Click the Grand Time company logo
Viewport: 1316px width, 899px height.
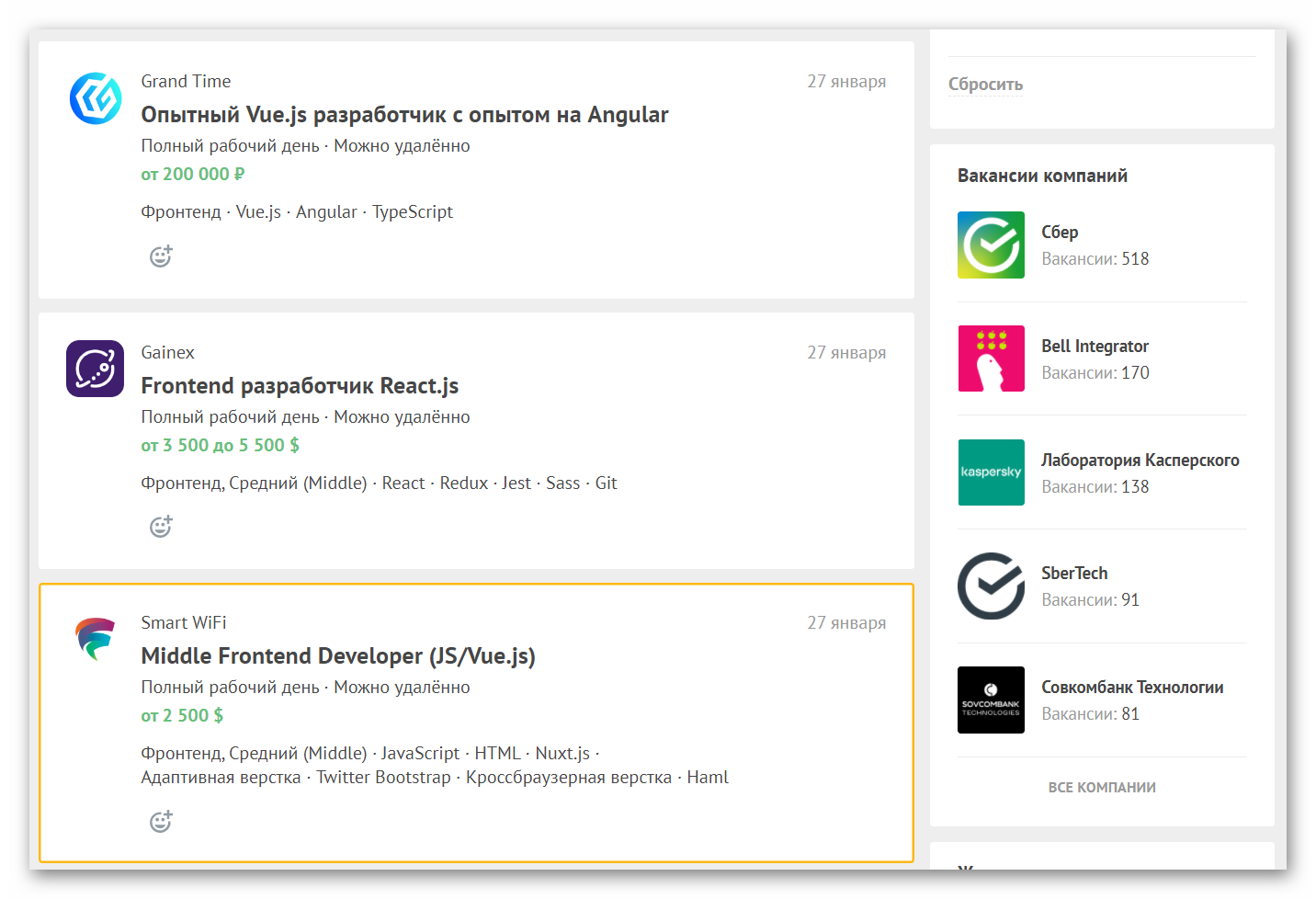tap(96, 97)
